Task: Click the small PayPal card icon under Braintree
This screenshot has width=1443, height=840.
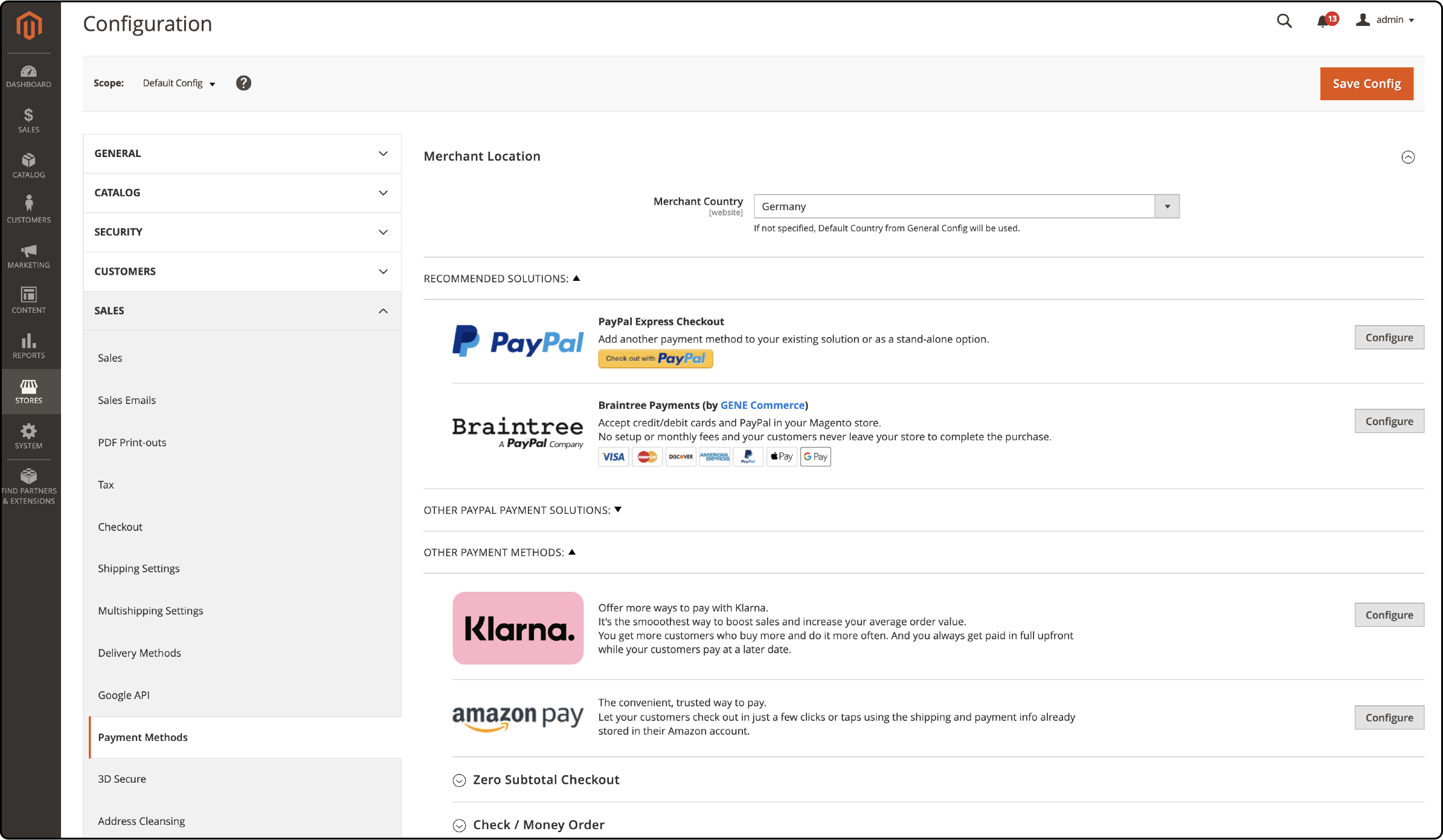Action: pos(748,457)
